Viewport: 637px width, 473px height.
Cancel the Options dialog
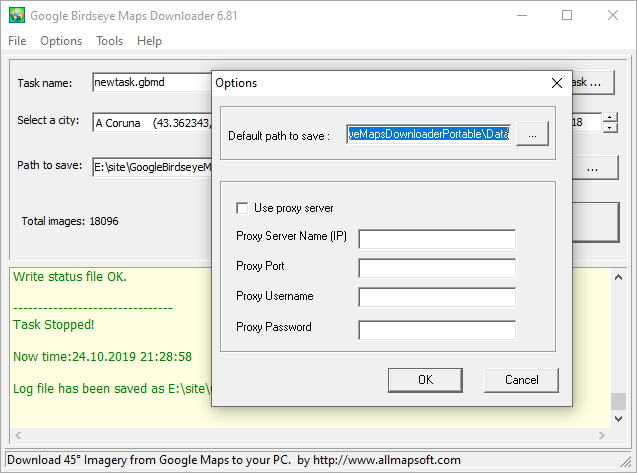coord(521,380)
